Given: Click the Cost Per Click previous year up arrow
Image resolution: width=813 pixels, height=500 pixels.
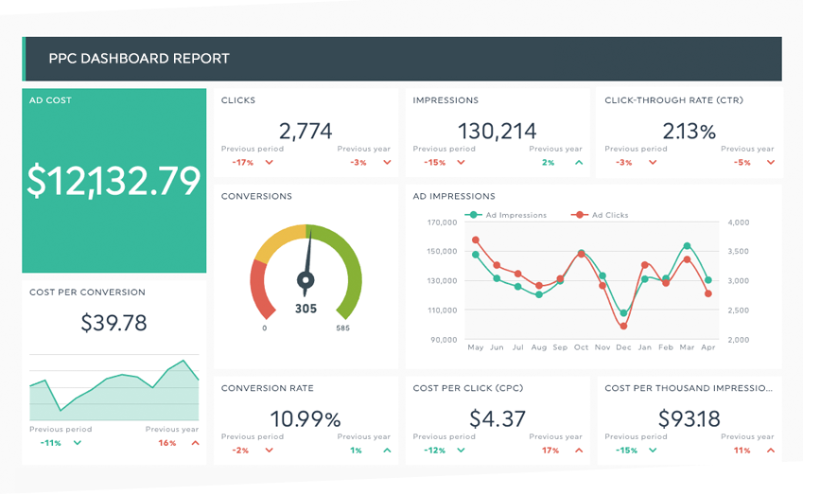Looking at the screenshot, I should point(577,450).
